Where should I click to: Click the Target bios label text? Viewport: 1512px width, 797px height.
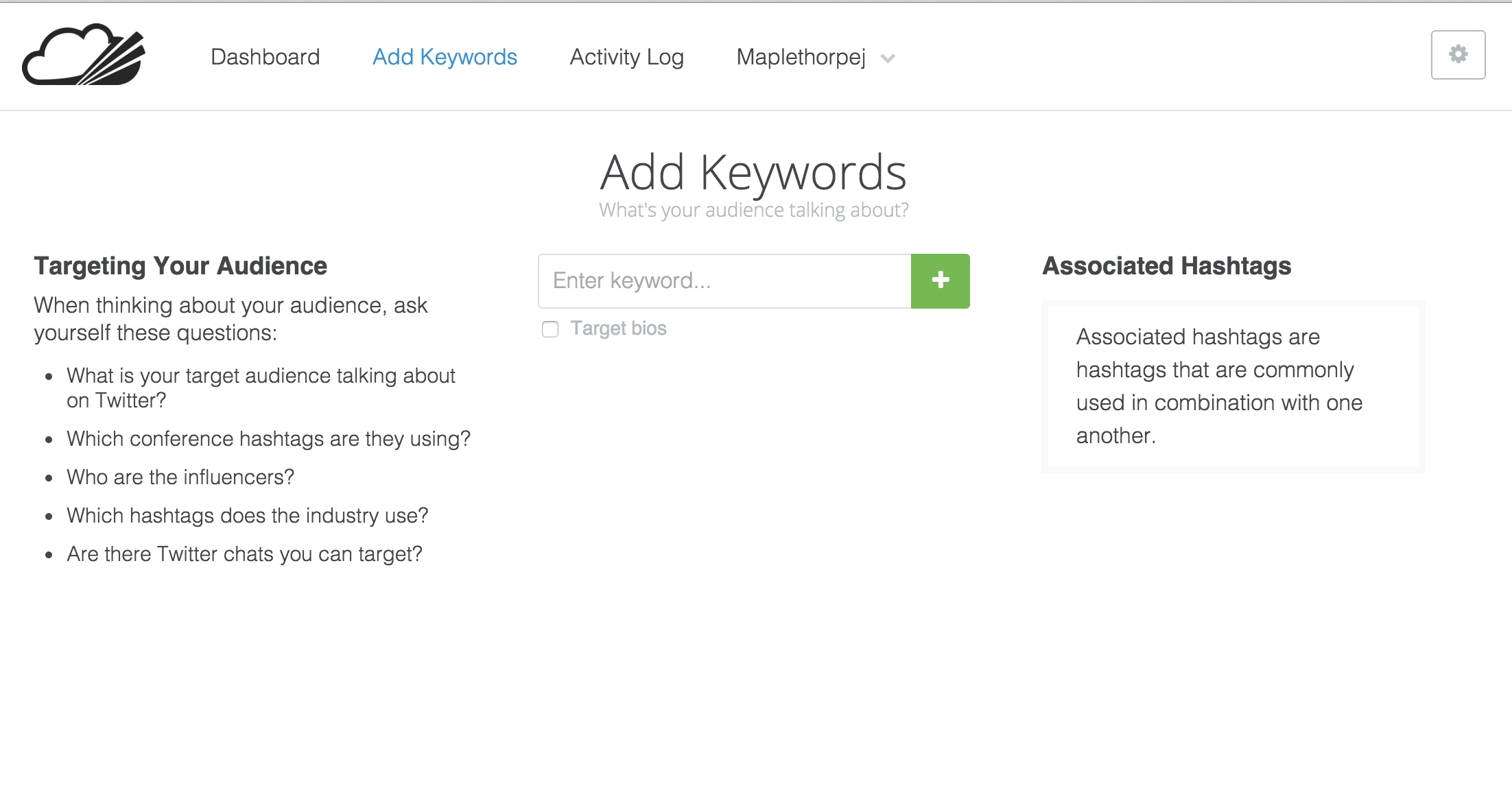tap(618, 329)
